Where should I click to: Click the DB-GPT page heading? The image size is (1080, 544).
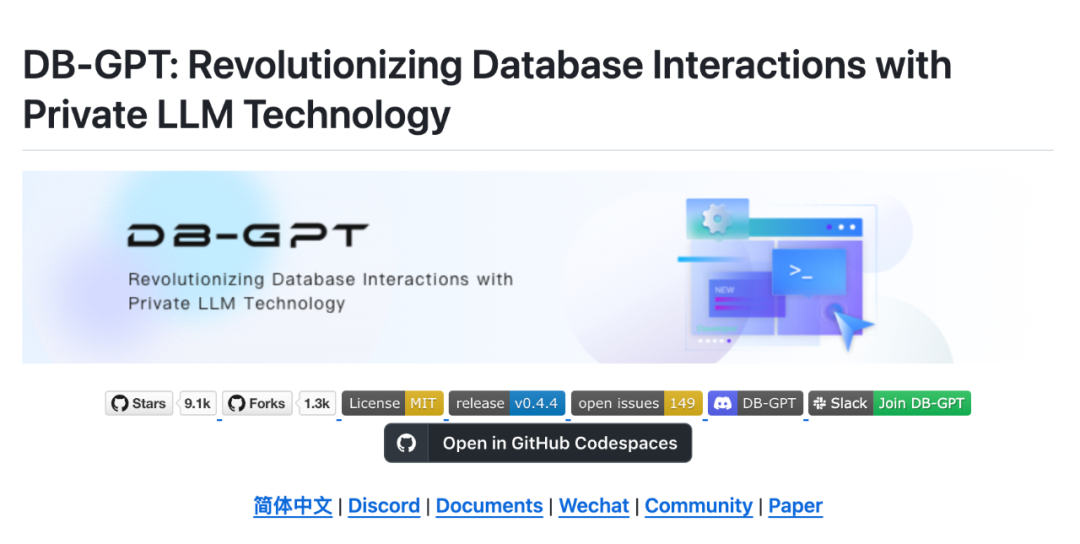pyautogui.click(x=487, y=90)
